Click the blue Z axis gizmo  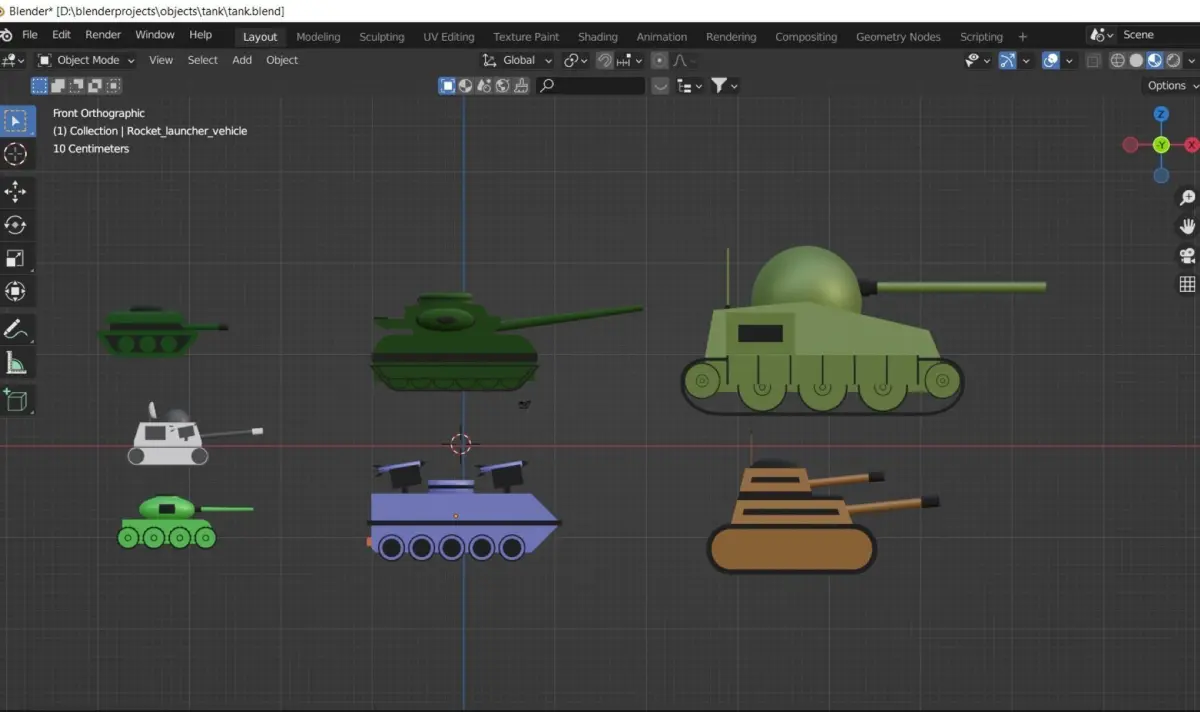(x=1161, y=114)
